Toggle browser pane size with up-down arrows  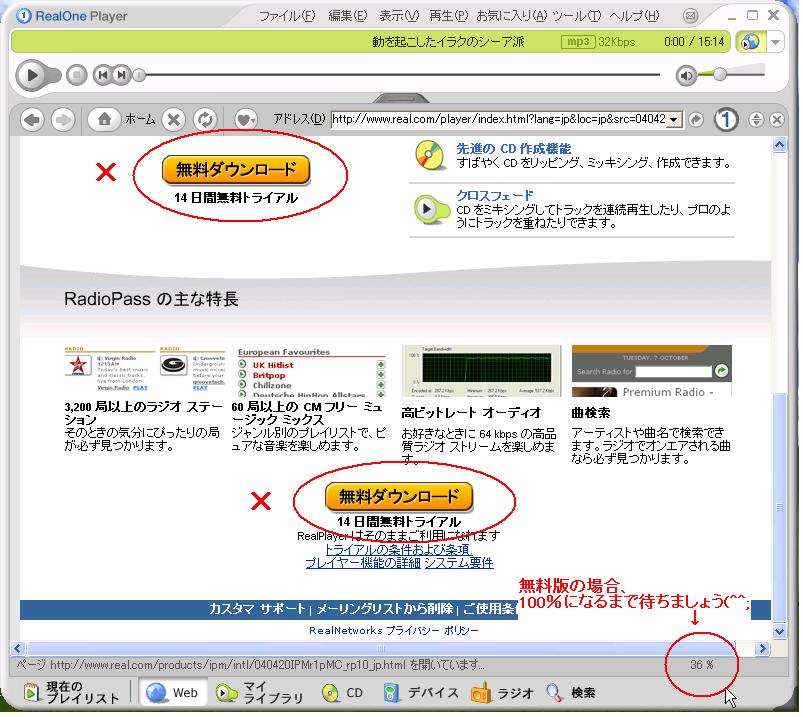(756, 120)
